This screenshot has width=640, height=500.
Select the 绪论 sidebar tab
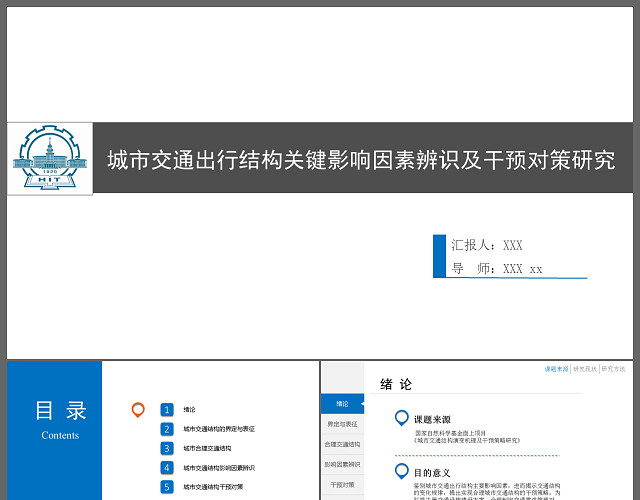click(342, 404)
